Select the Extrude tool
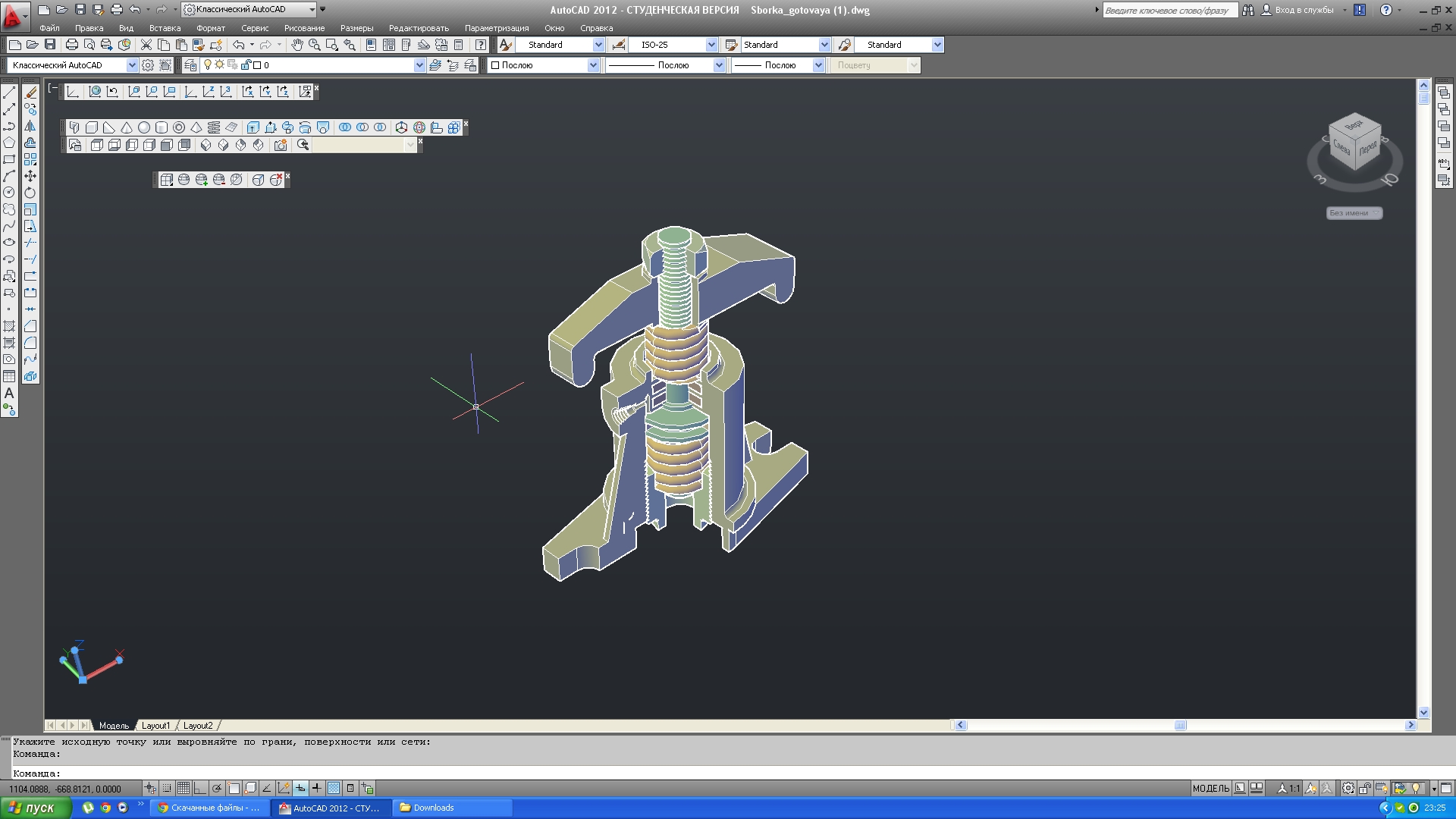 253,127
